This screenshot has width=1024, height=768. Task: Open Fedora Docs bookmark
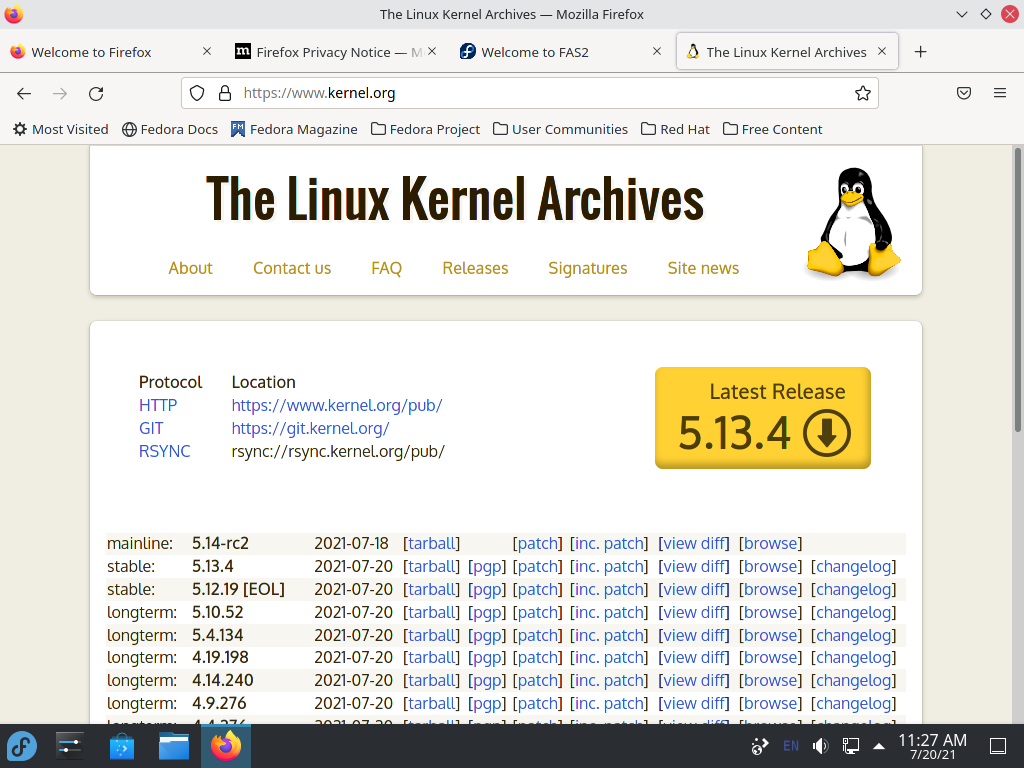pos(170,129)
